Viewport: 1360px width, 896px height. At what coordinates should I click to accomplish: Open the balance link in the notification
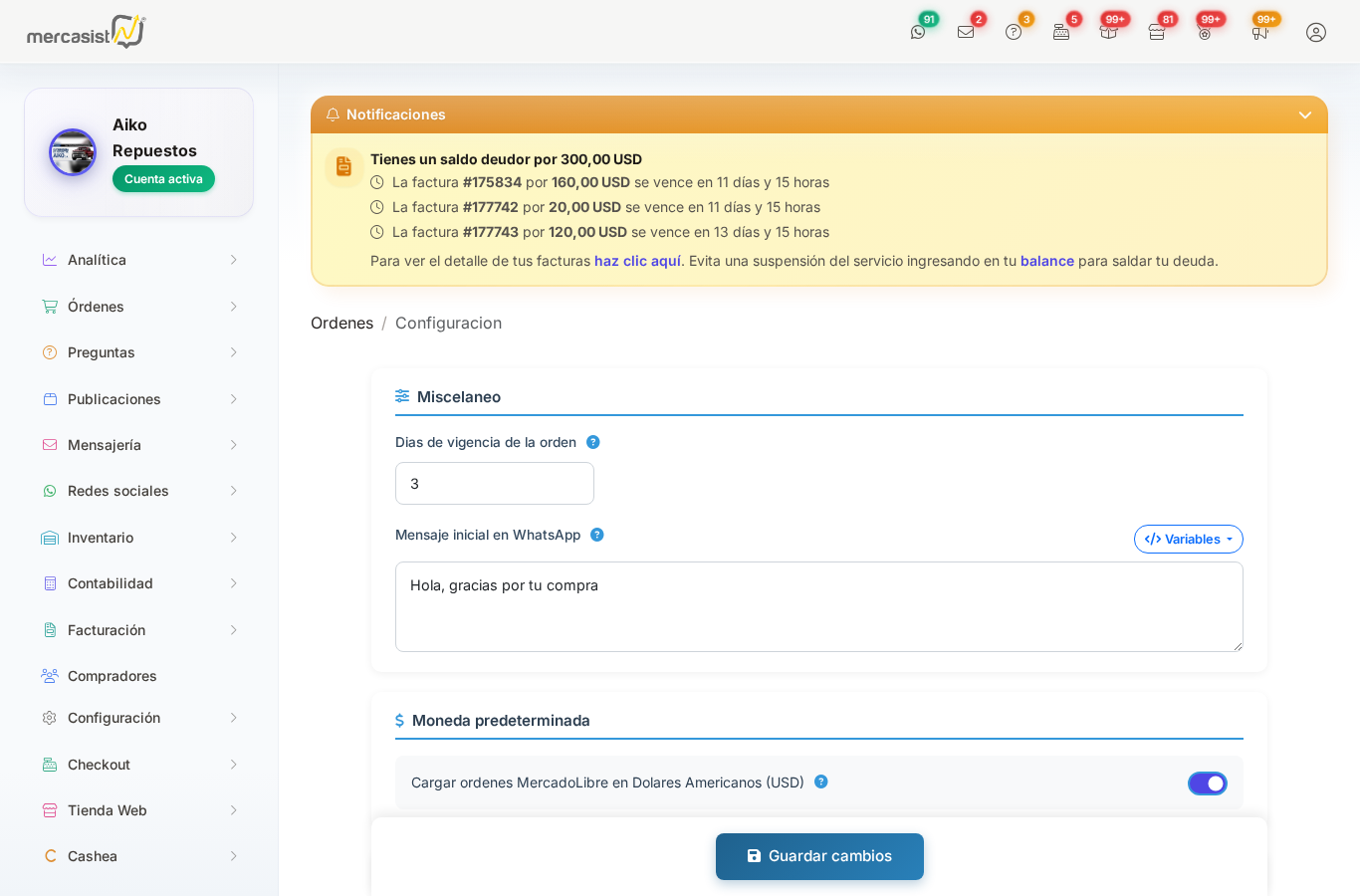(1046, 261)
